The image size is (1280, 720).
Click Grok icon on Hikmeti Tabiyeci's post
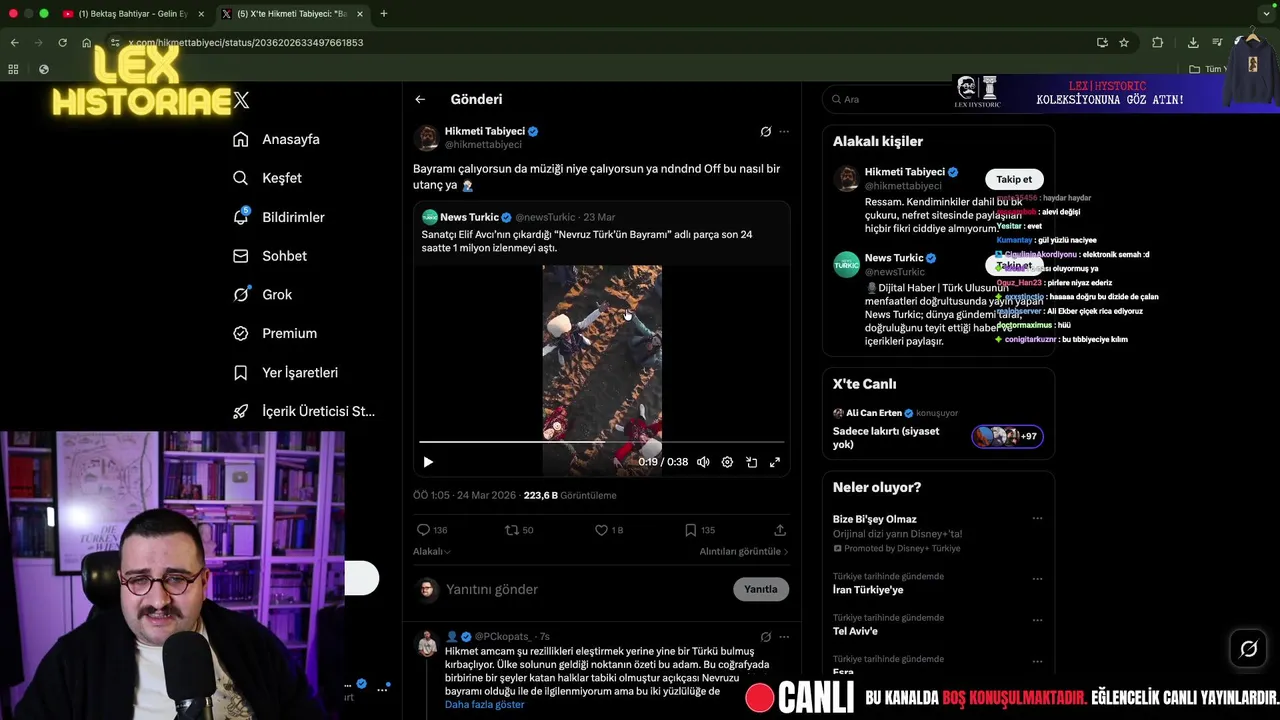coord(766,131)
